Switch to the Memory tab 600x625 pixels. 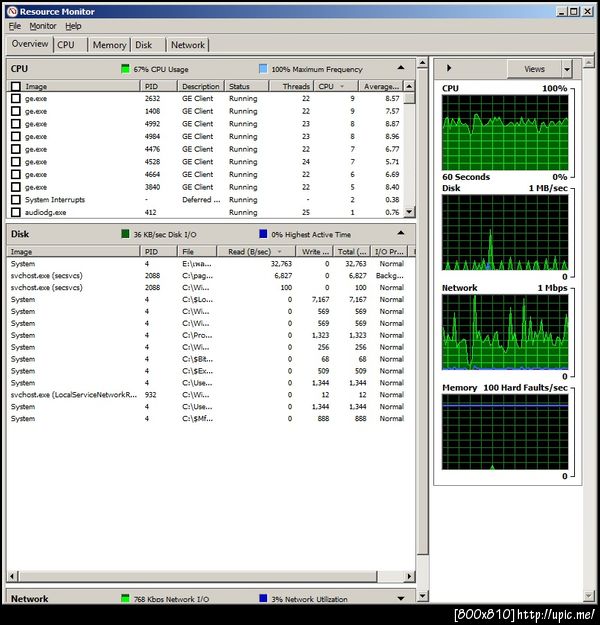click(x=109, y=45)
